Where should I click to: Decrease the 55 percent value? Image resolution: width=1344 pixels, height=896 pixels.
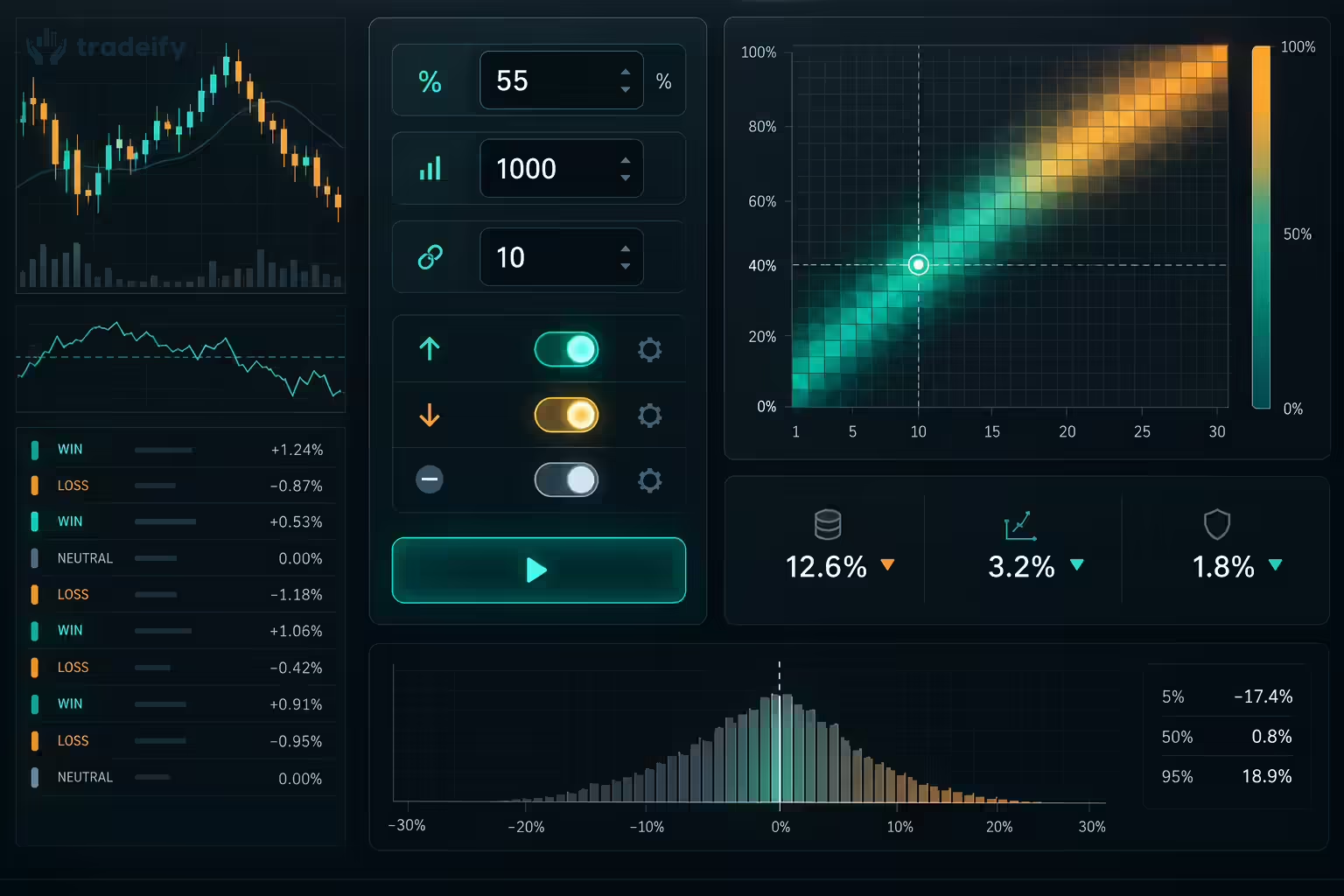coord(625,89)
